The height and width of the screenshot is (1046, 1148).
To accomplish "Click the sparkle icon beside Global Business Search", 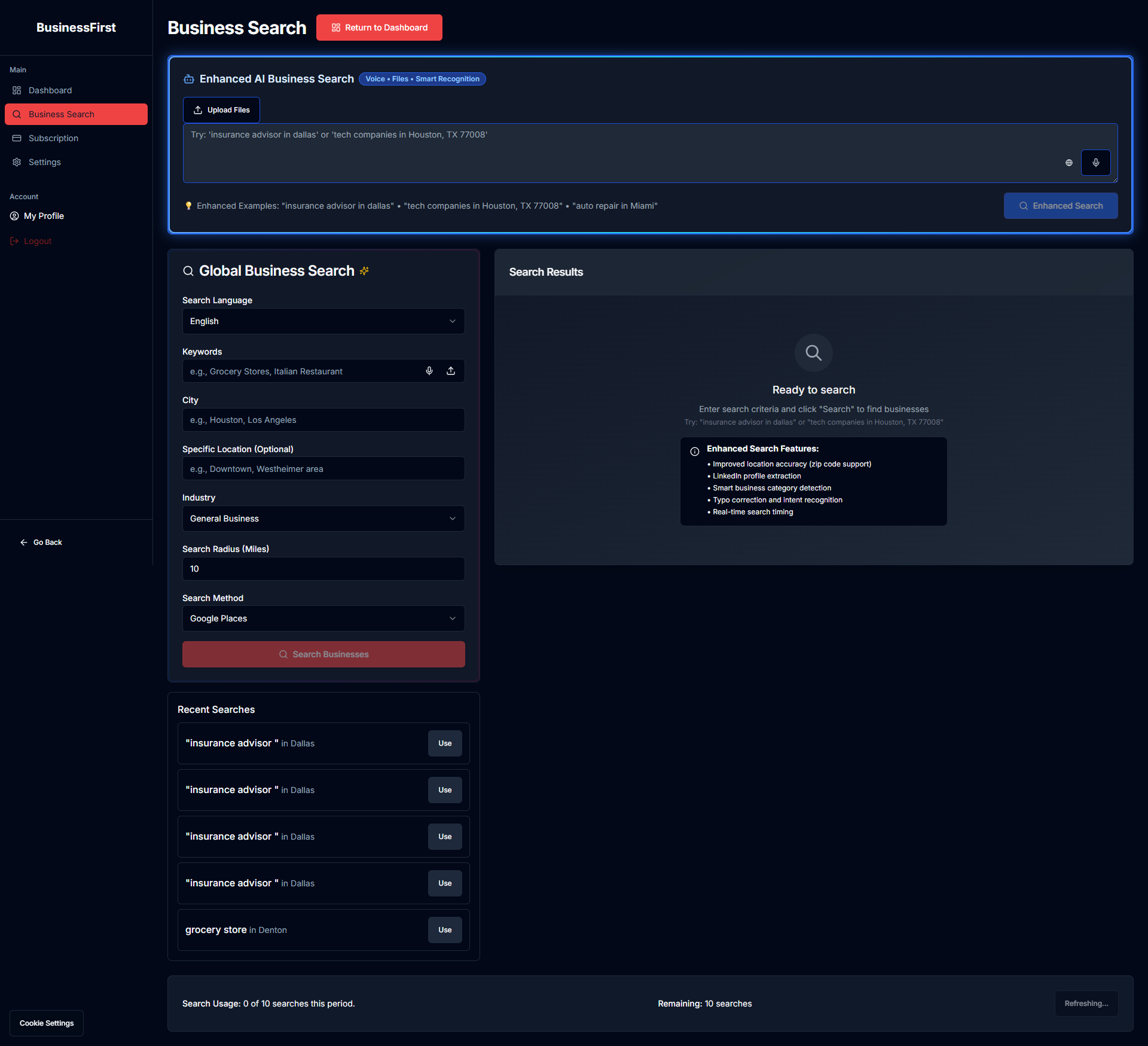I will [x=364, y=271].
